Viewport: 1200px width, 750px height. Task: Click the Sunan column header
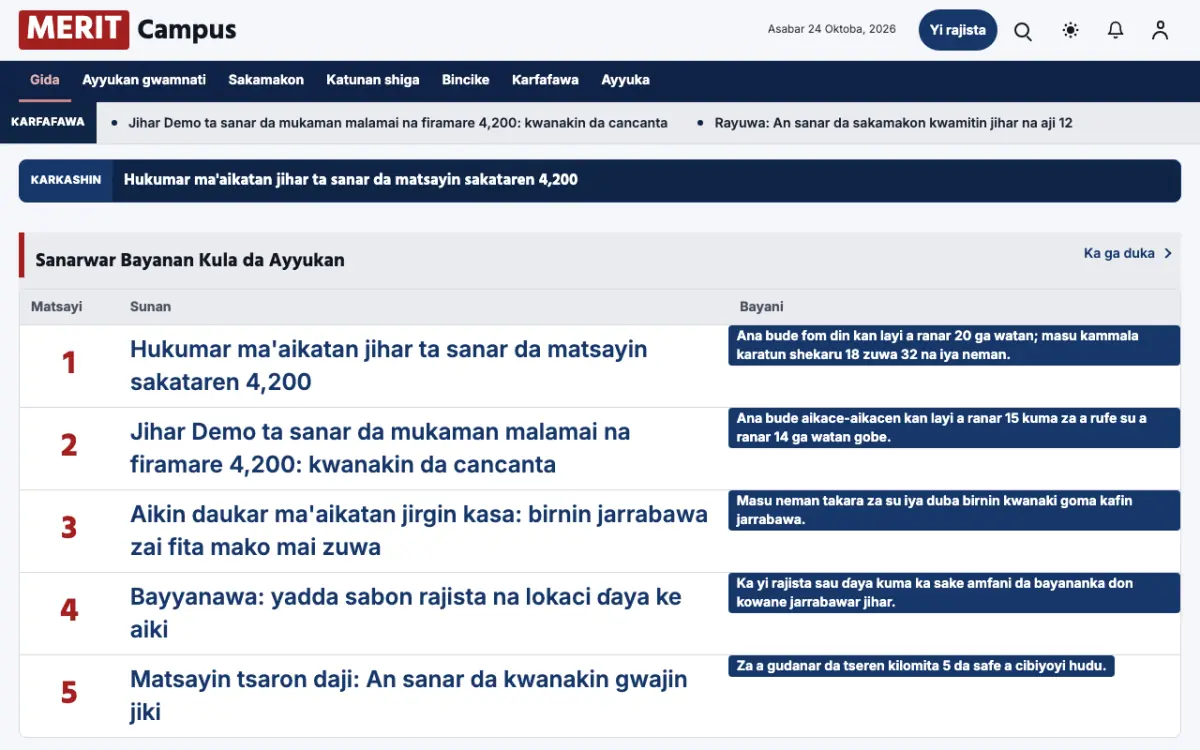pos(150,307)
